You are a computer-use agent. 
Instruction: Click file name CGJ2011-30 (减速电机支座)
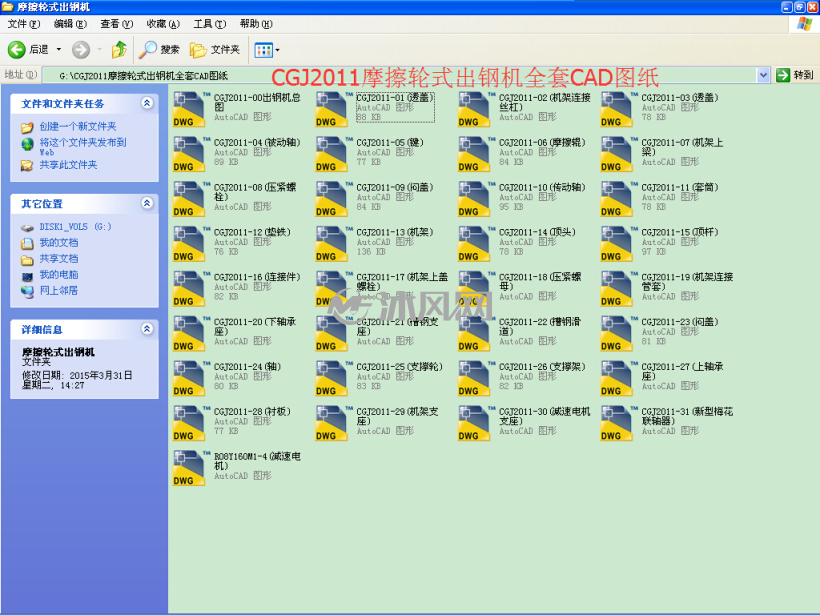pyautogui.click(x=544, y=417)
